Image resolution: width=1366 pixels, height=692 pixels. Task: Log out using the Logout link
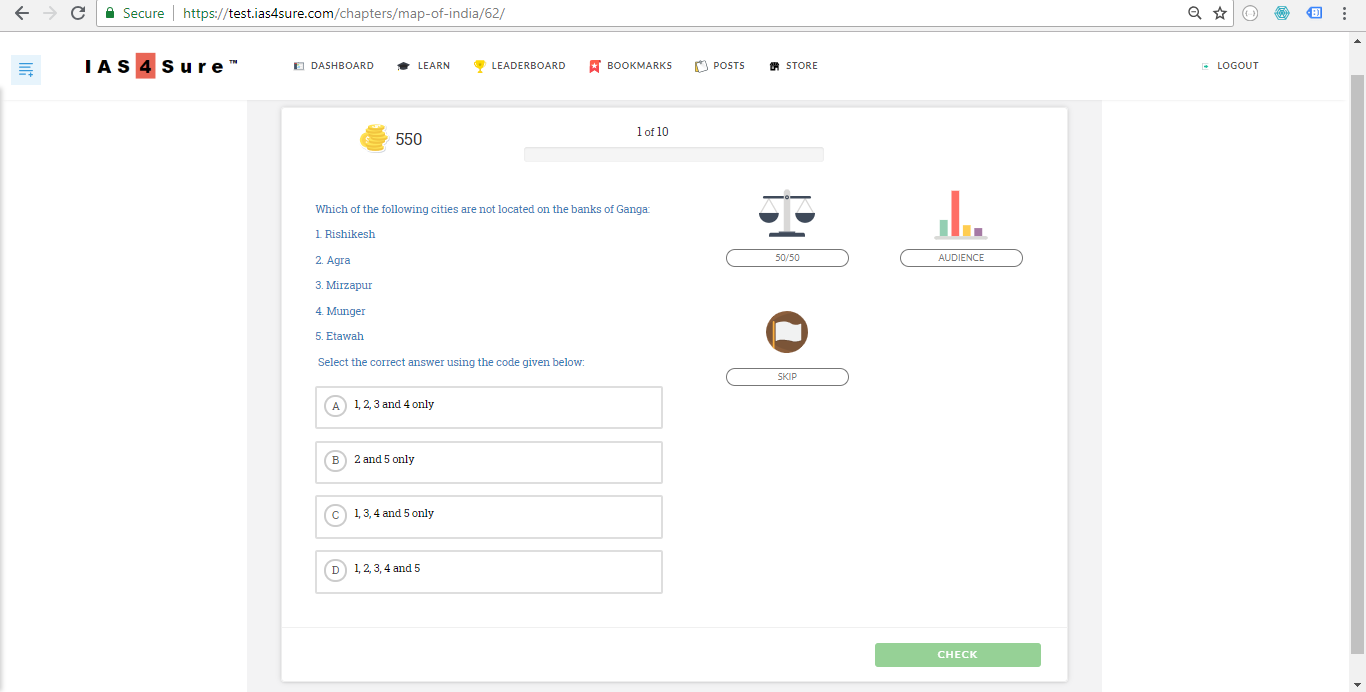coord(1231,66)
